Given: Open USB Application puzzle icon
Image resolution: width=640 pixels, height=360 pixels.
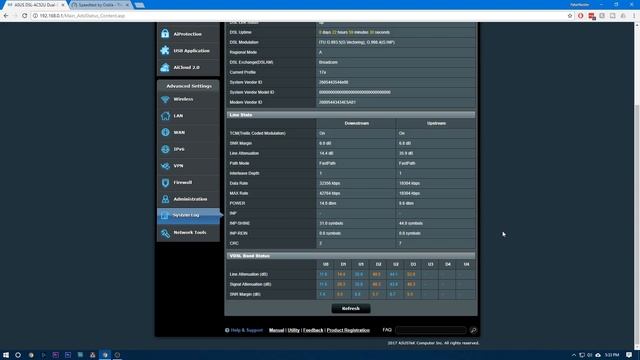Looking at the screenshot, I should tap(165, 50).
